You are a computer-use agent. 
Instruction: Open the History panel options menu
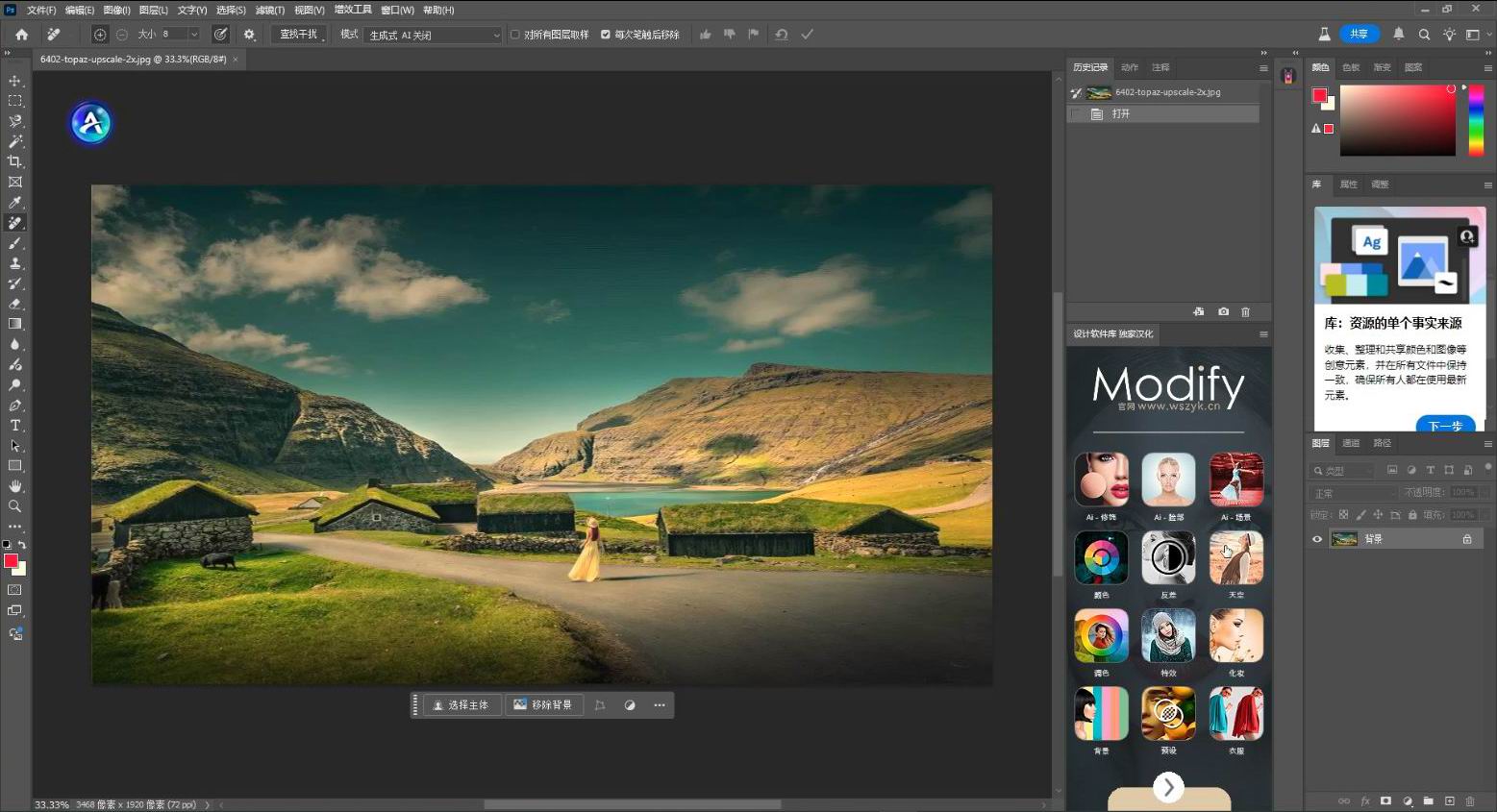(1263, 68)
